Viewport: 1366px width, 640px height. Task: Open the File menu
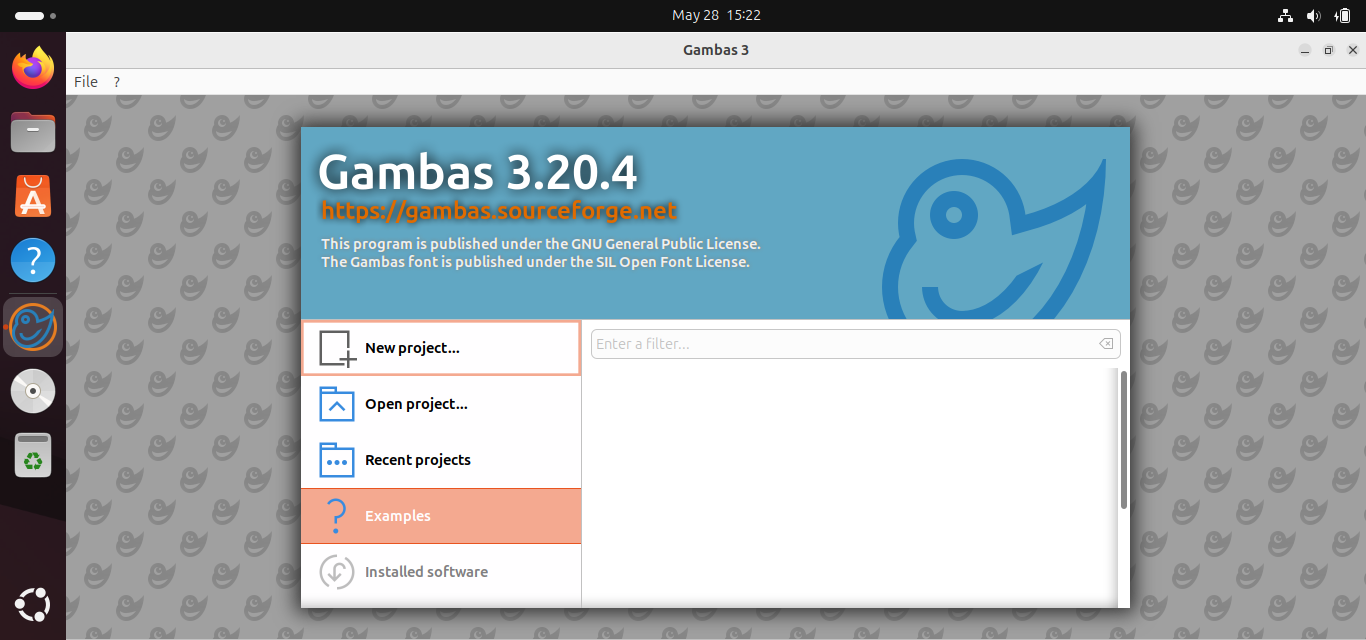pyautogui.click(x=86, y=82)
